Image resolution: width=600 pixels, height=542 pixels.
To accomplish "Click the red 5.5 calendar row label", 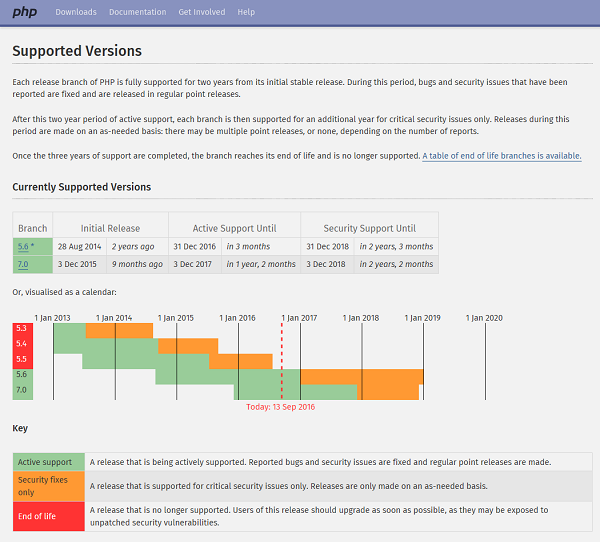I will pyautogui.click(x=22, y=360).
